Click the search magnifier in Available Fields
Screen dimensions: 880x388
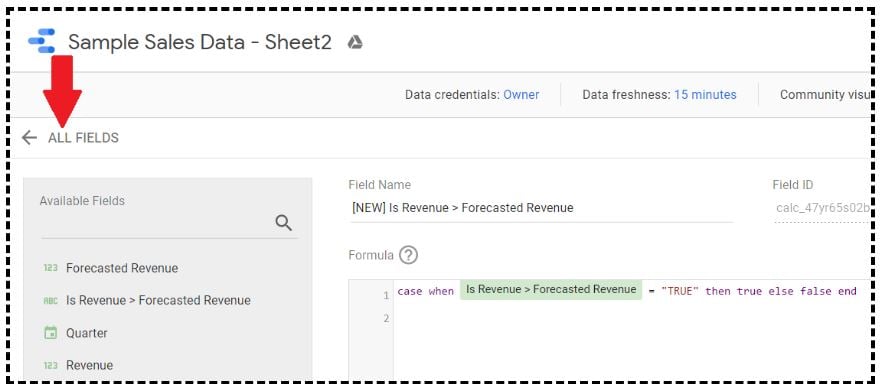coord(284,223)
